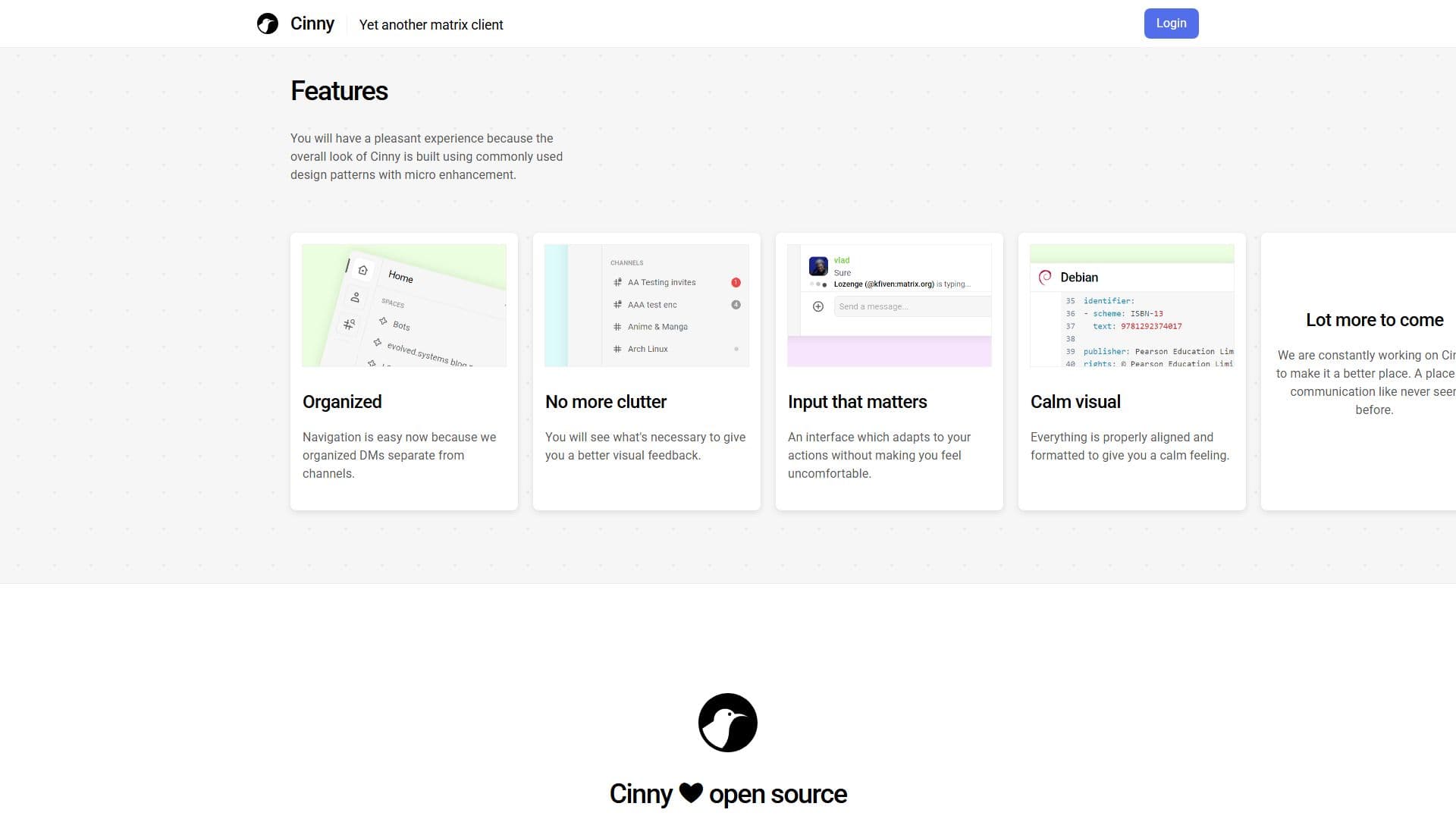Click the red unread badge on AA Testing invites
1456x819 pixels.
736,282
